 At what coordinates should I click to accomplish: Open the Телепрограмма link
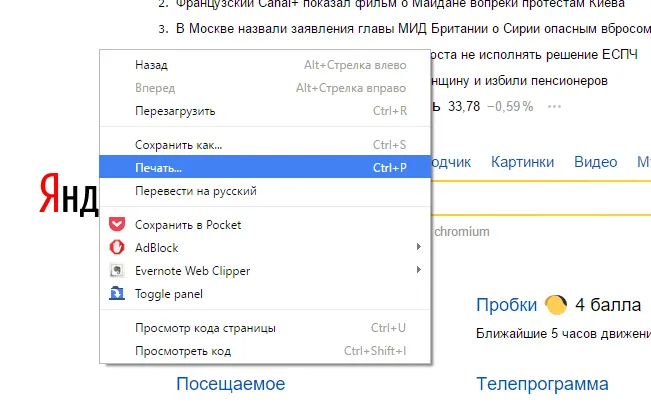coord(542,384)
